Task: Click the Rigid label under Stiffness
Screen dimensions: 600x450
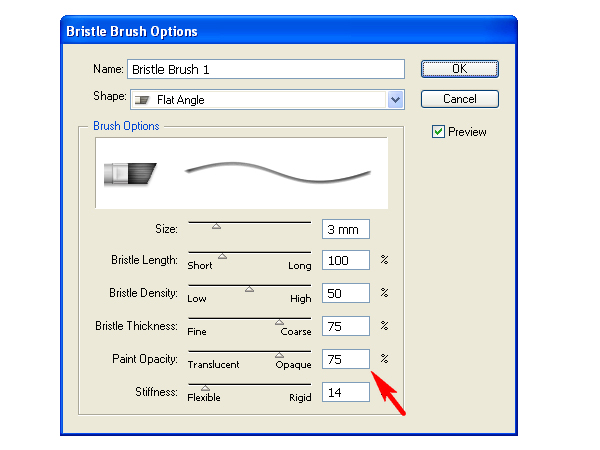Action: coord(300,398)
